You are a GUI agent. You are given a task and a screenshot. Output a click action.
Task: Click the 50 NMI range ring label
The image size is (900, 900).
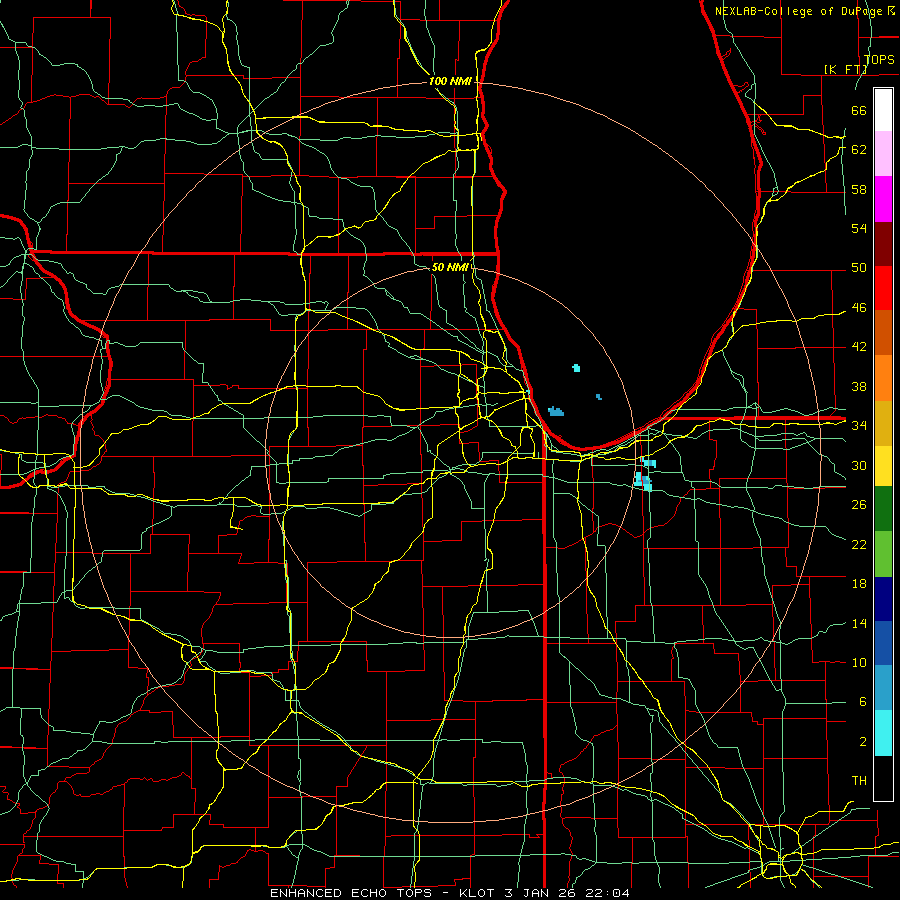[450, 267]
